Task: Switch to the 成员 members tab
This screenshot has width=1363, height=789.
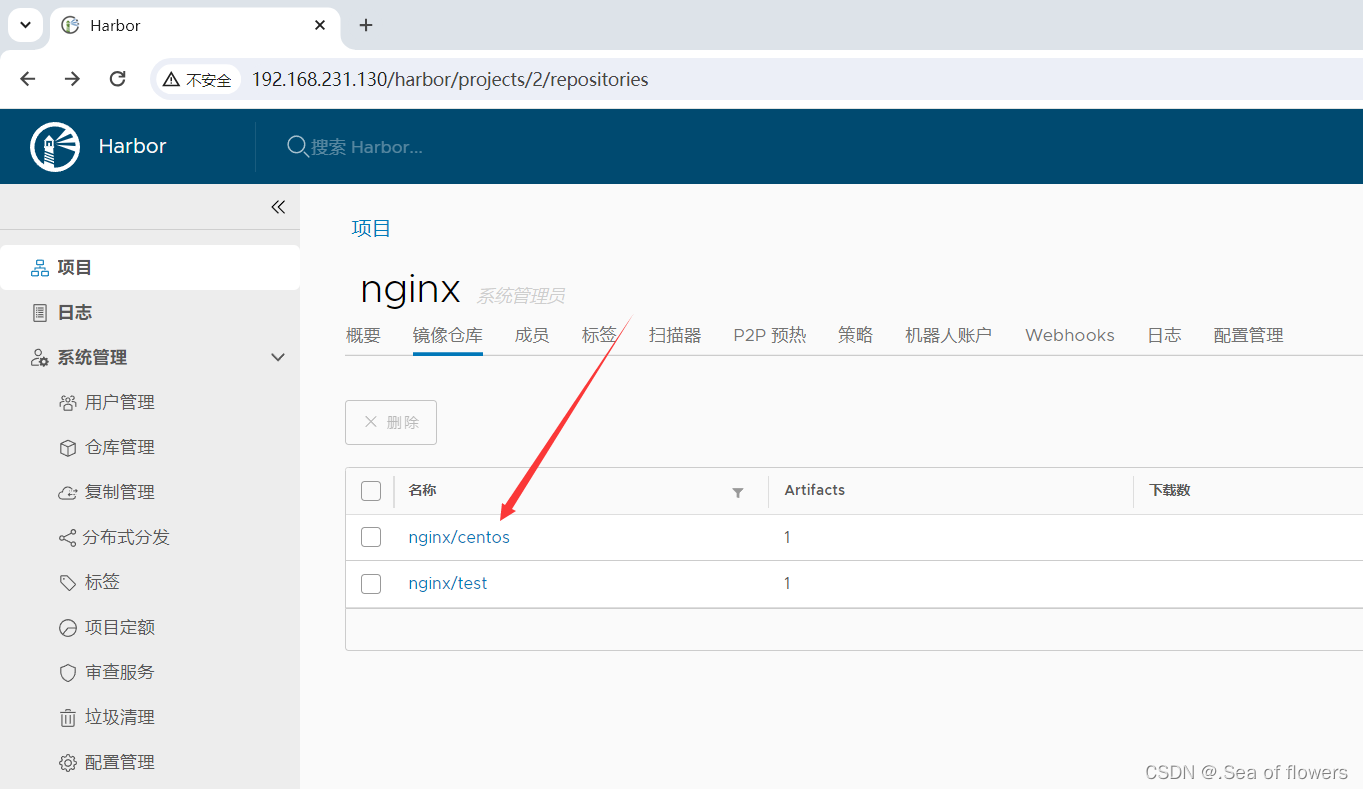Action: click(x=532, y=336)
